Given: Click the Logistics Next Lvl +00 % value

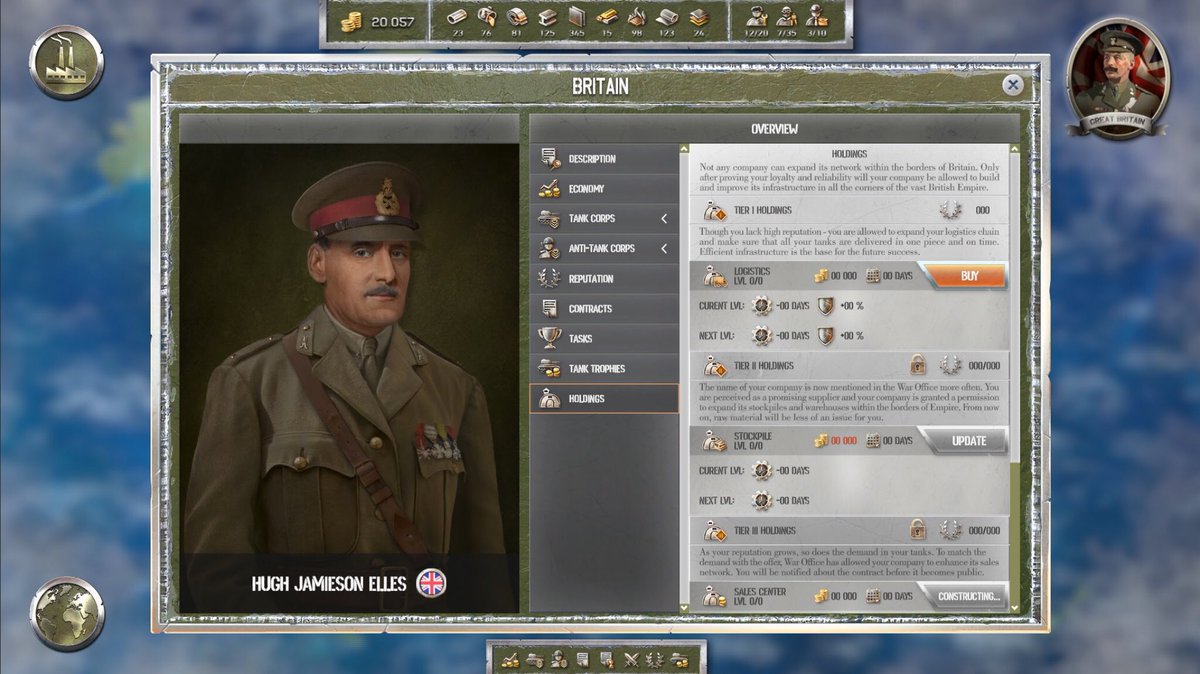Looking at the screenshot, I should 851,336.
